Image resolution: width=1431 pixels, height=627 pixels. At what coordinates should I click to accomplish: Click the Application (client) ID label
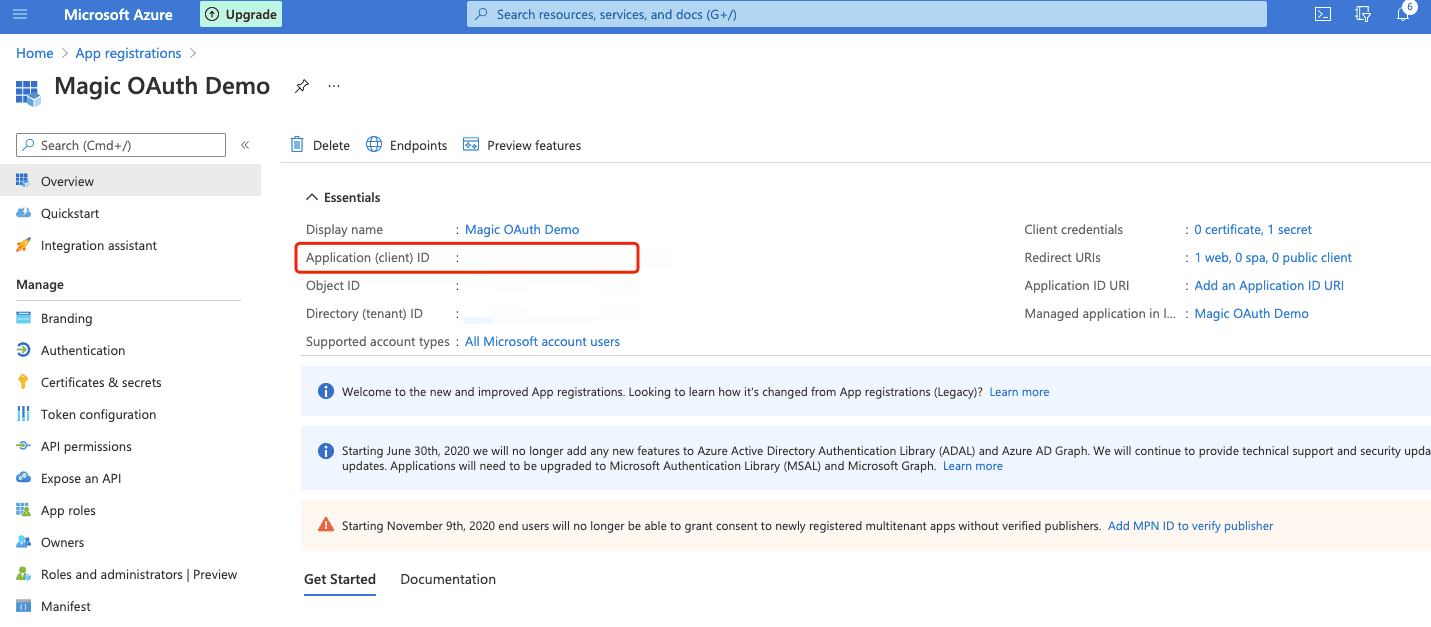pyautogui.click(x=368, y=257)
